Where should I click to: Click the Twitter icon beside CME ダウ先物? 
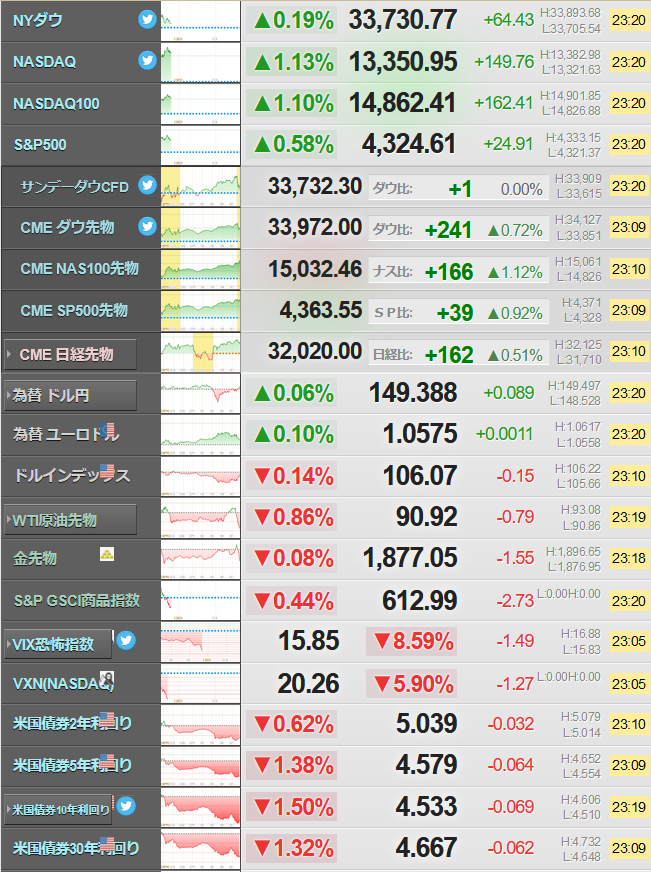click(x=147, y=226)
